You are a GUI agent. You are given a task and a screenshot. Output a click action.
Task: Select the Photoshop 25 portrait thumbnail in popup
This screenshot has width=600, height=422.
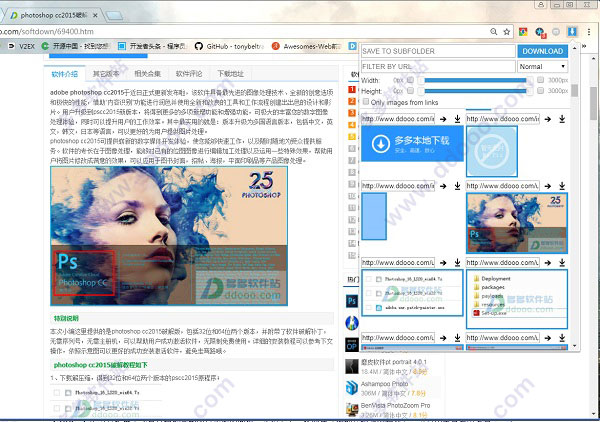pyautogui.click(x=517, y=223)
